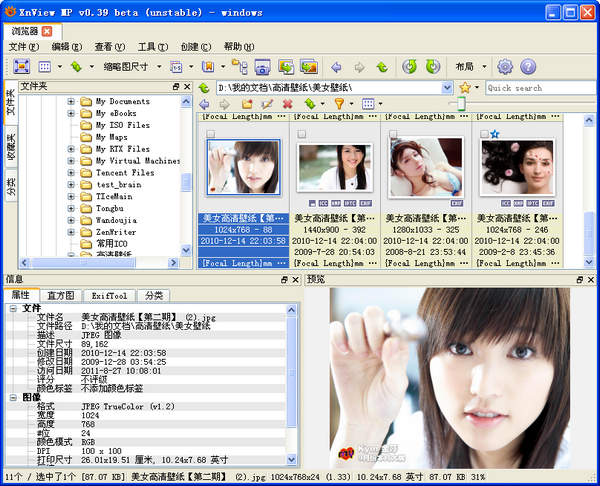The image size is (600, 486).
Task: Click the fullscreen view toolbar icon
Action: click(x=21, y=67)
